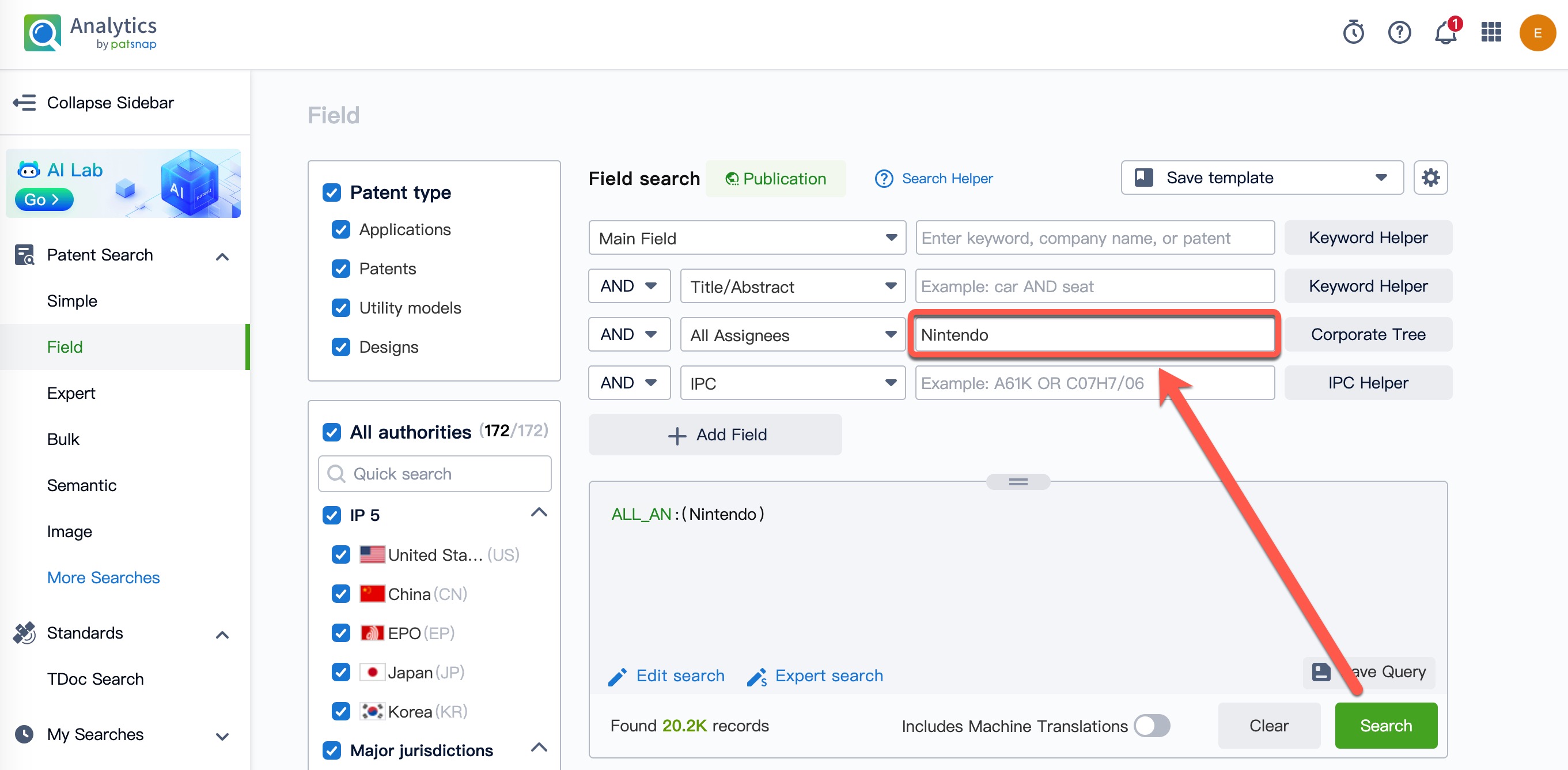Uncheck the Utility models checkbox
Screen dimensions: 1568x770
tap(341, 308)
